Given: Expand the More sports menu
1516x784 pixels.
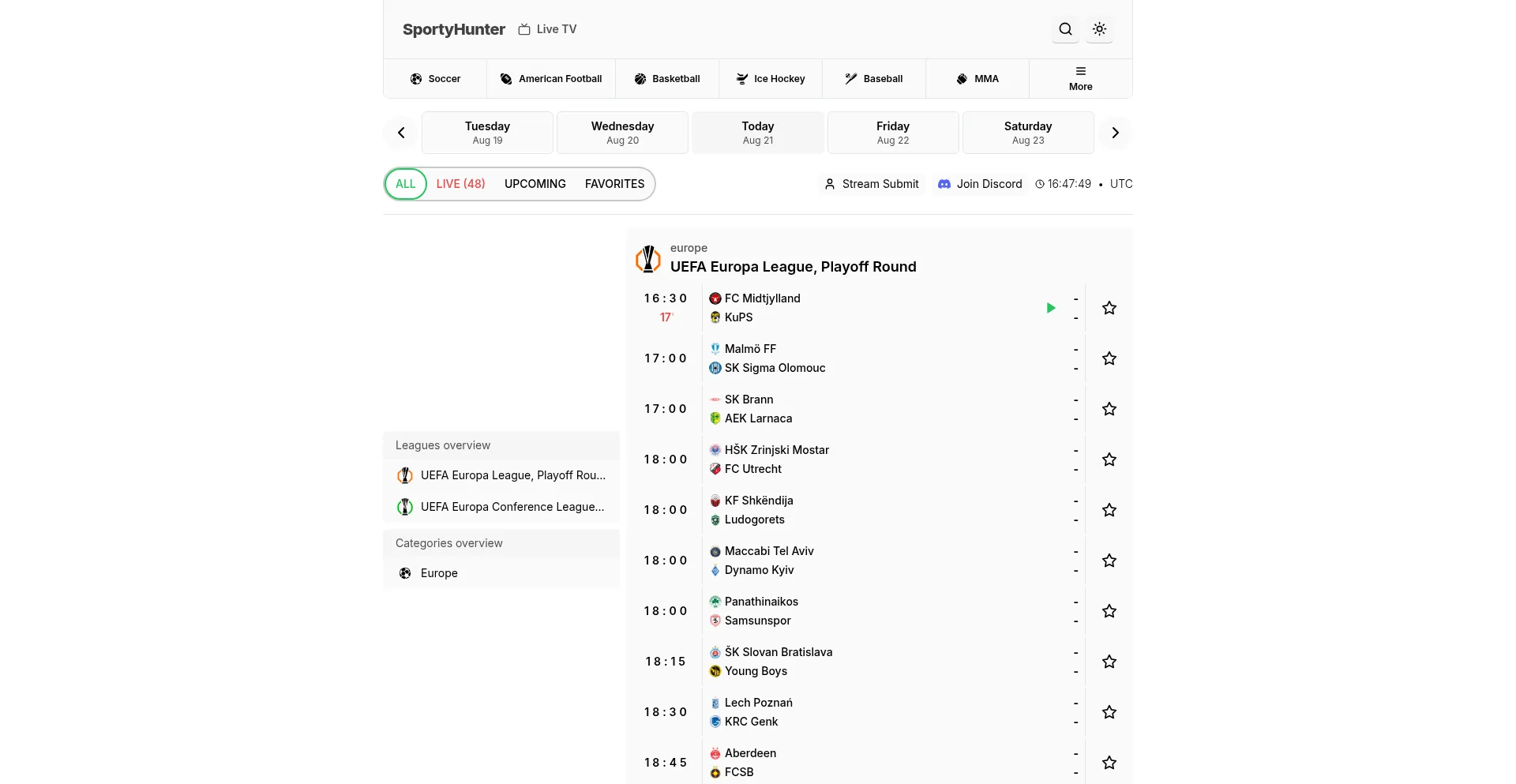Looking at the screenshot, I should [1081, 79].
